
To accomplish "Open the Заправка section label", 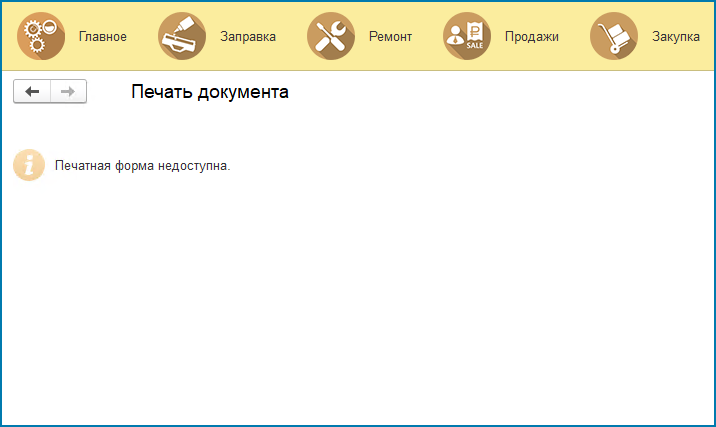I will [x=248, y=37].
